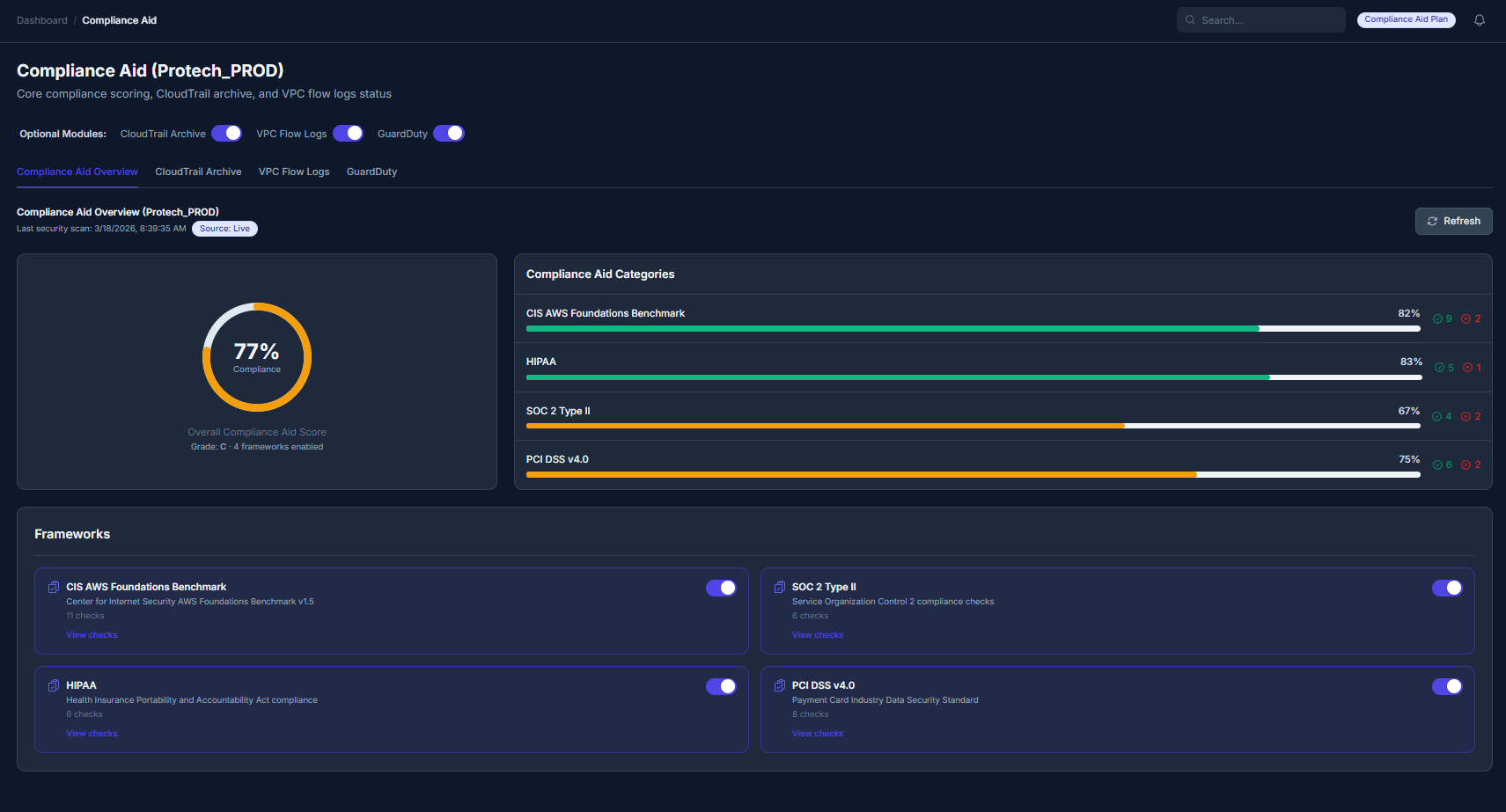Disable the HIPAA framework switch

tap(721, 686)
